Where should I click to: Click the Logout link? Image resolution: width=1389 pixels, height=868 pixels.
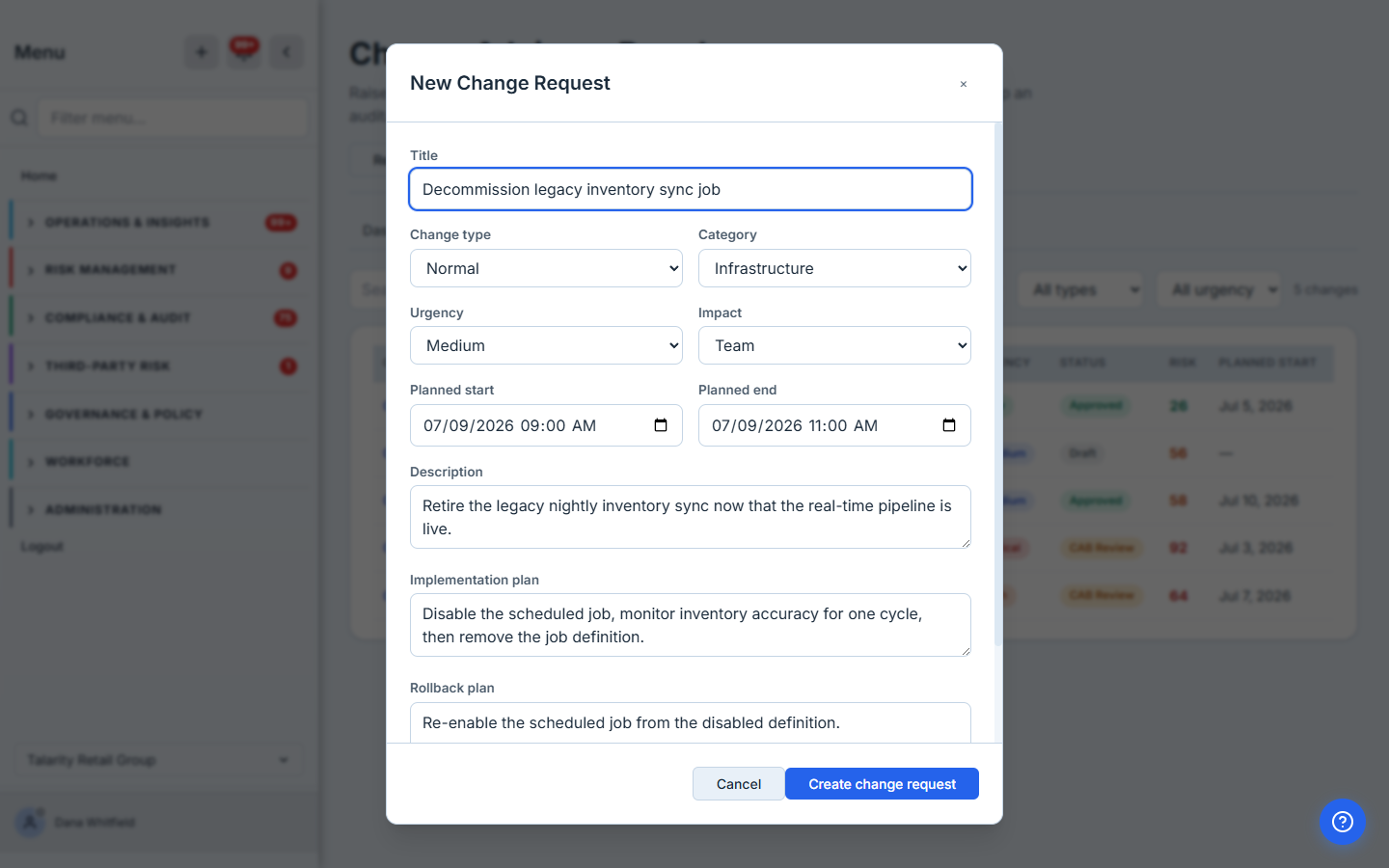[41, 546]
